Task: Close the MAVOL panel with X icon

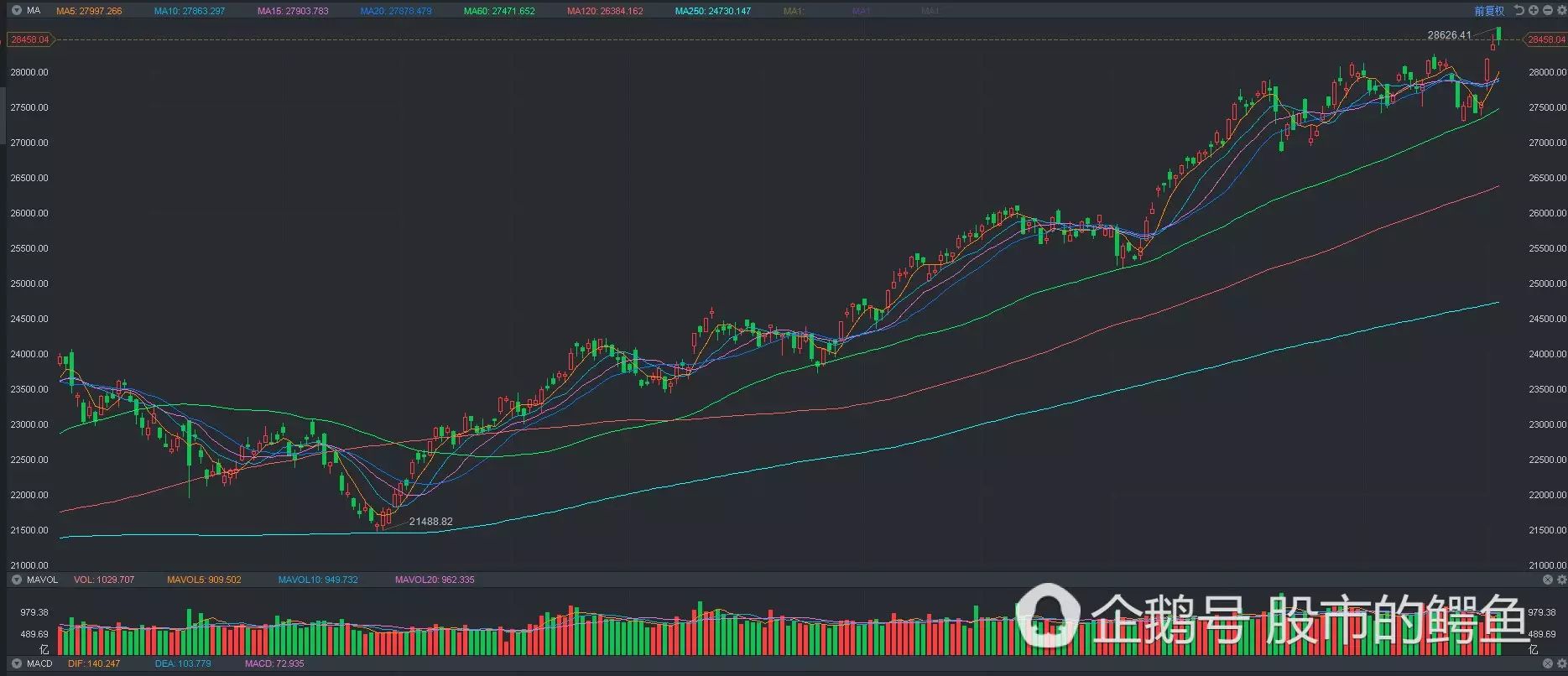Action: coord(1548,580)
